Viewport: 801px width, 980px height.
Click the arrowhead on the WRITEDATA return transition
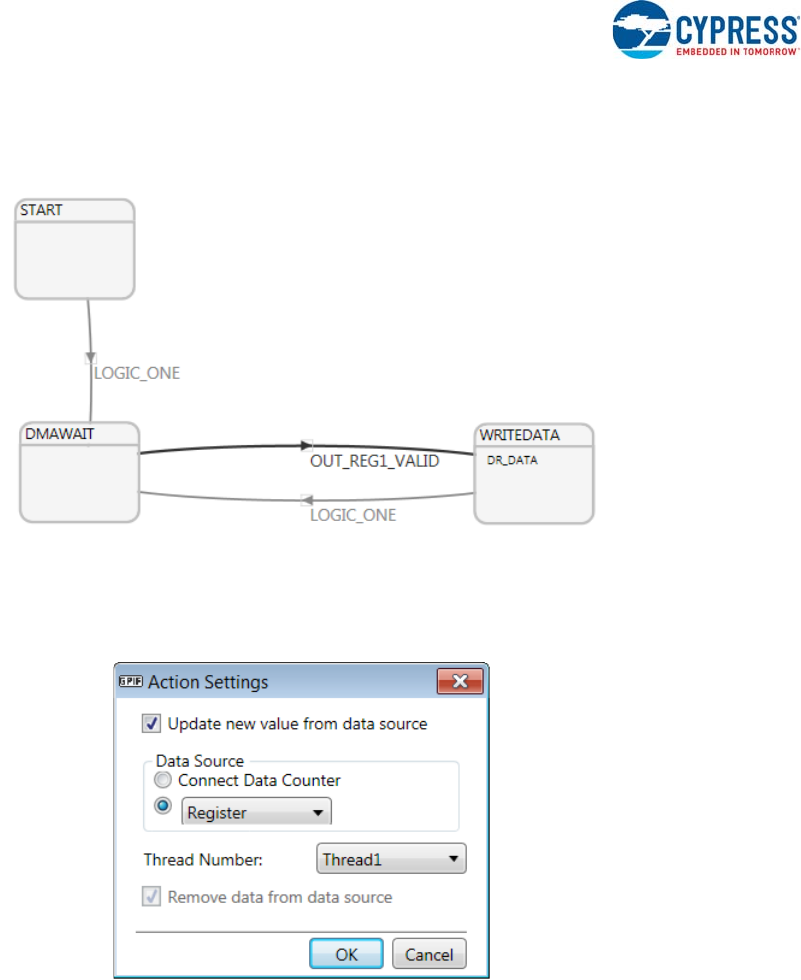coord(306,500)
